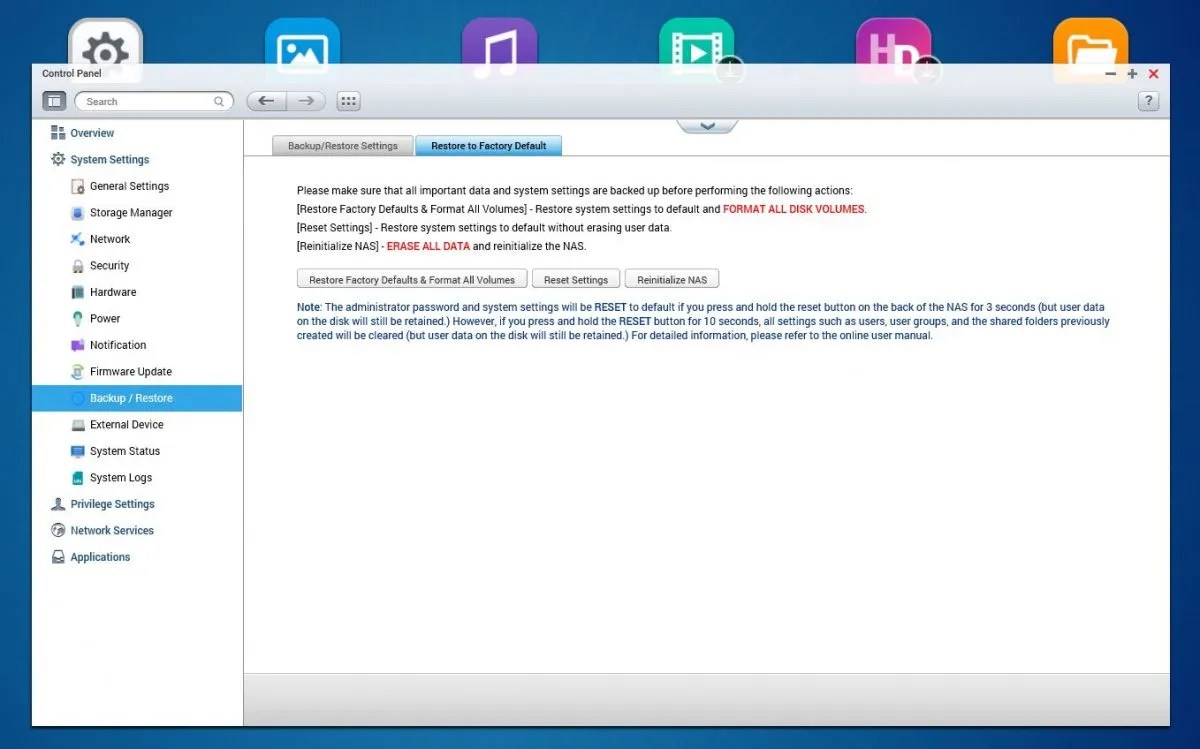The image size is (1200, 749).
Task: Open Storage Manager in sidebar
Action: [x=131, y=213]
